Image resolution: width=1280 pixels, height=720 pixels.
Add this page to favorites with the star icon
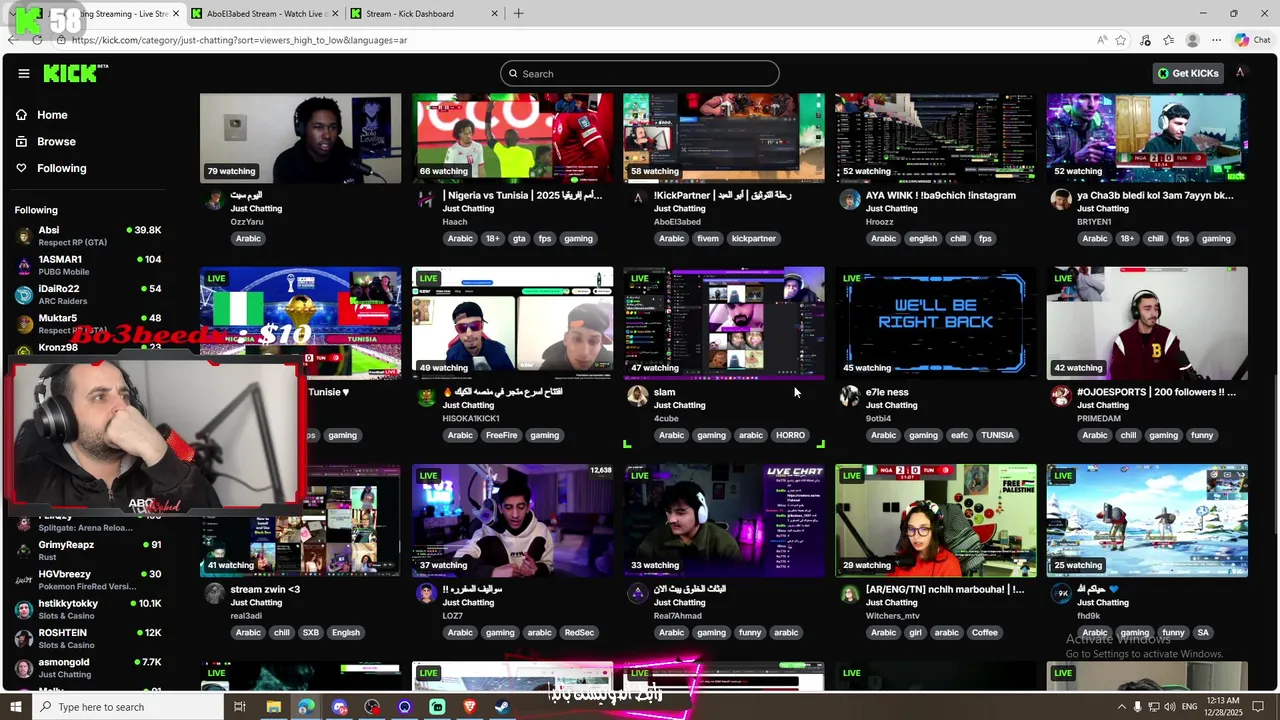coord(1121,40)
